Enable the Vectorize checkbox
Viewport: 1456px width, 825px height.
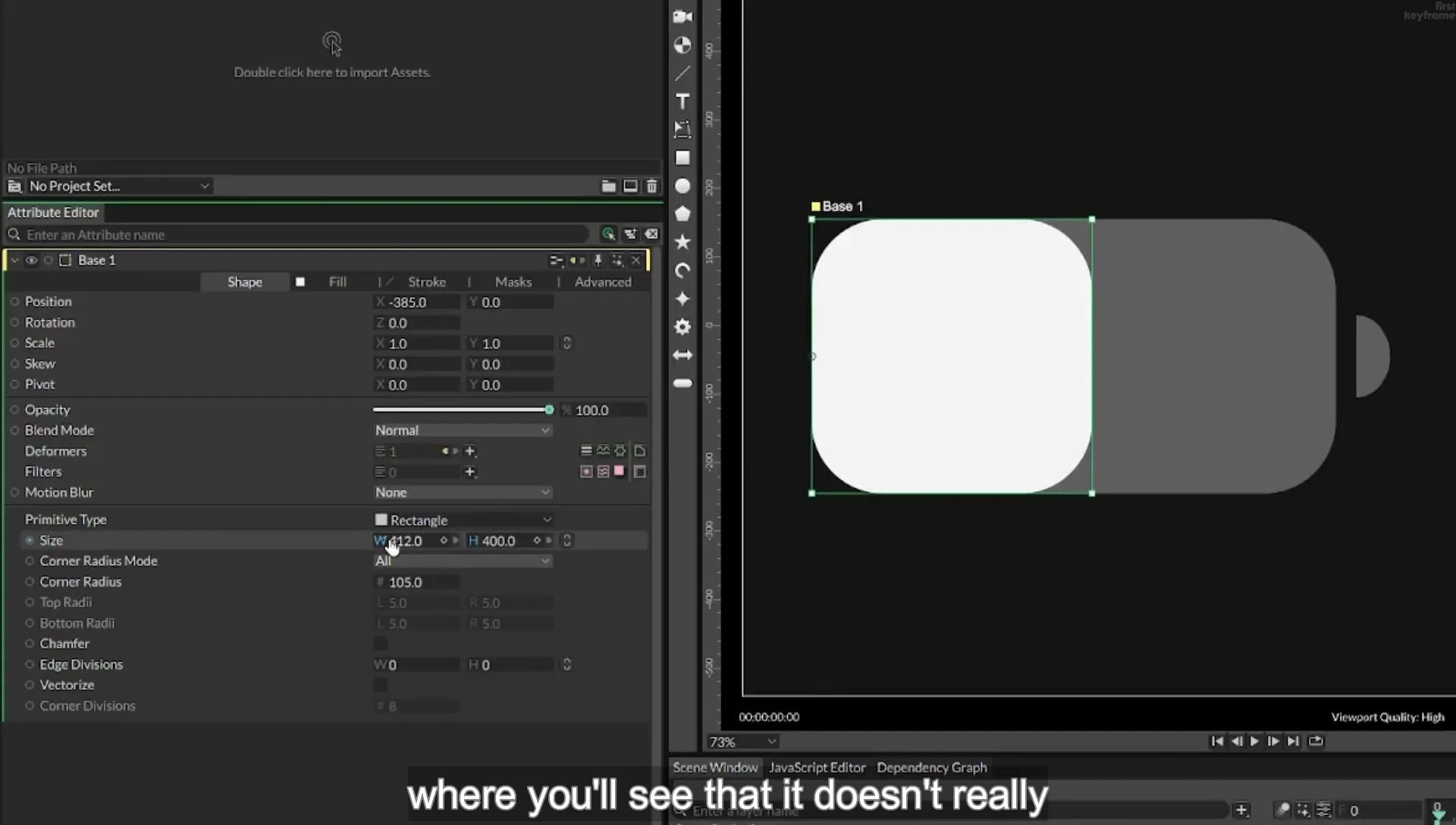381,685
